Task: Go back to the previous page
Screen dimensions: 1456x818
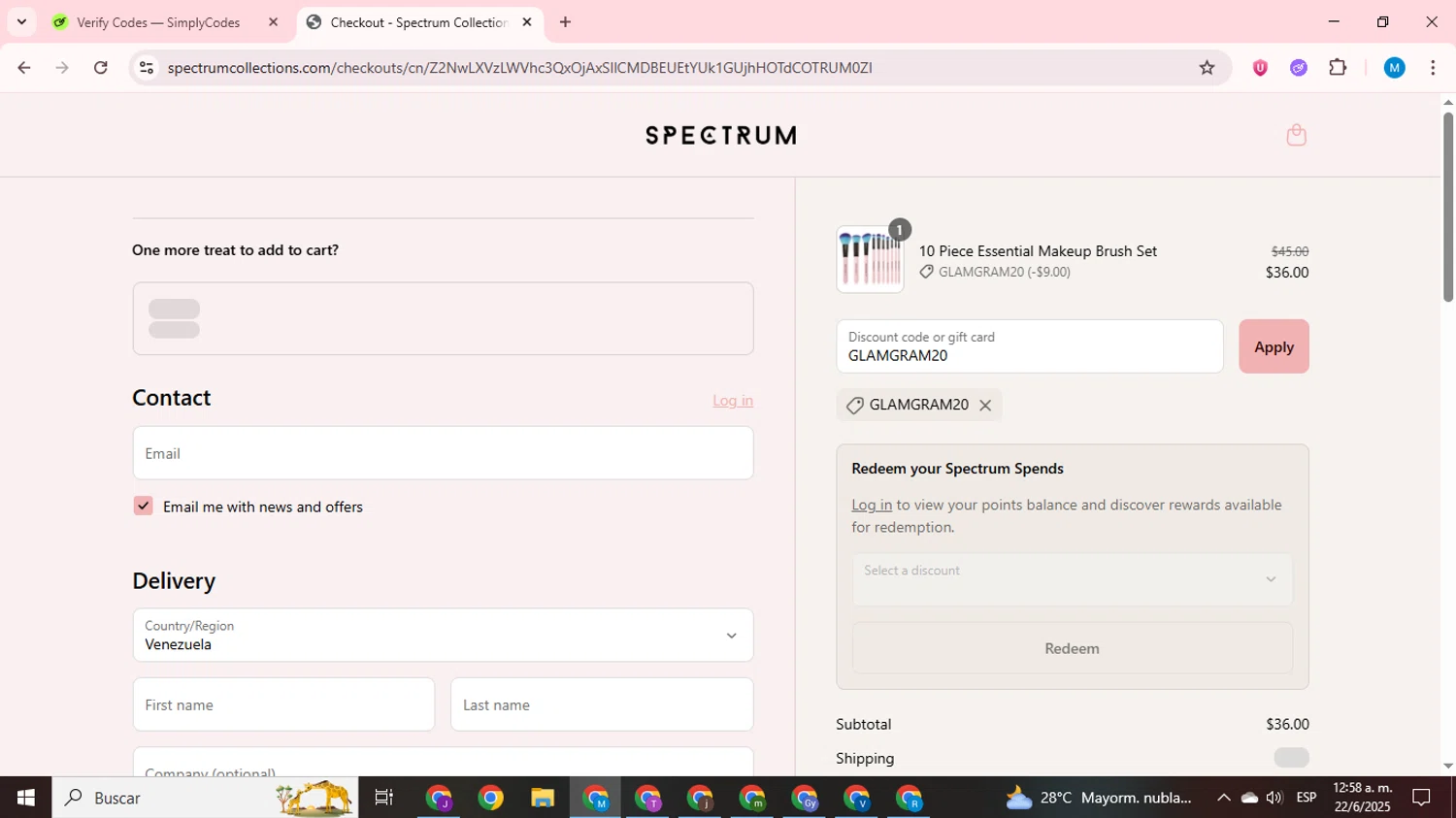Action: pos(24,68)
